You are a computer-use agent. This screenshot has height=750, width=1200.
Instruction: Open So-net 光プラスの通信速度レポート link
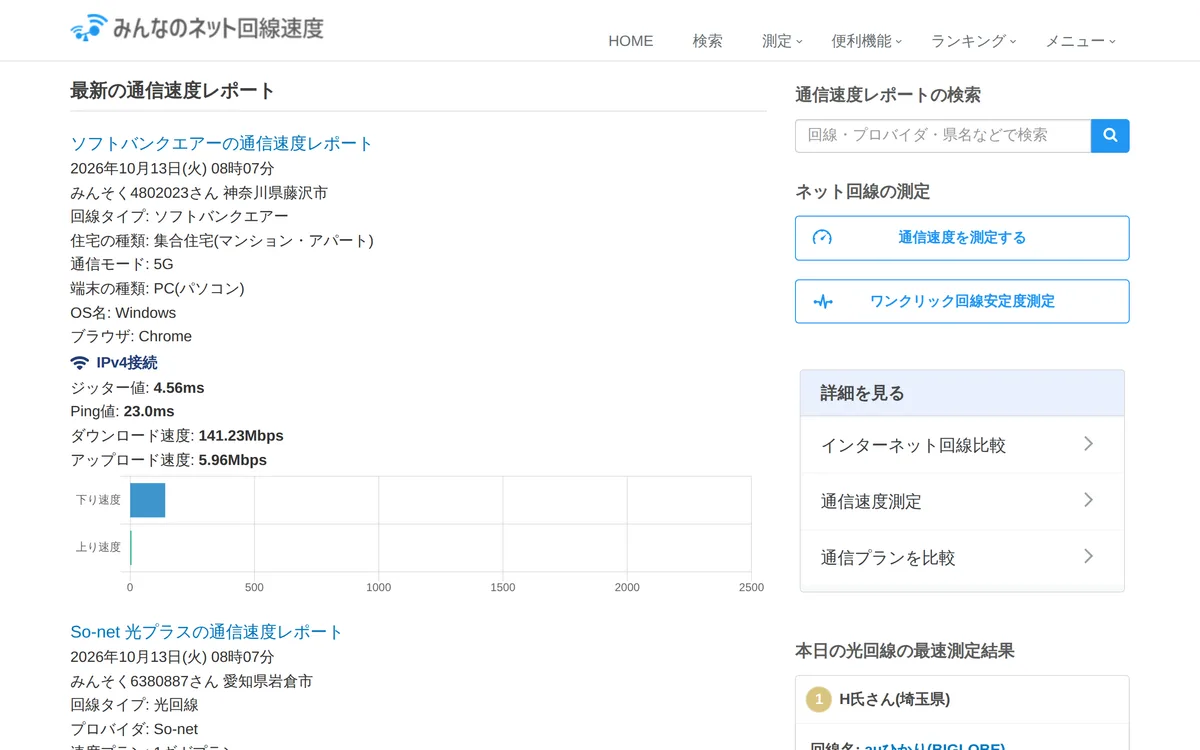pyautogui.click(x=206, y=633)
